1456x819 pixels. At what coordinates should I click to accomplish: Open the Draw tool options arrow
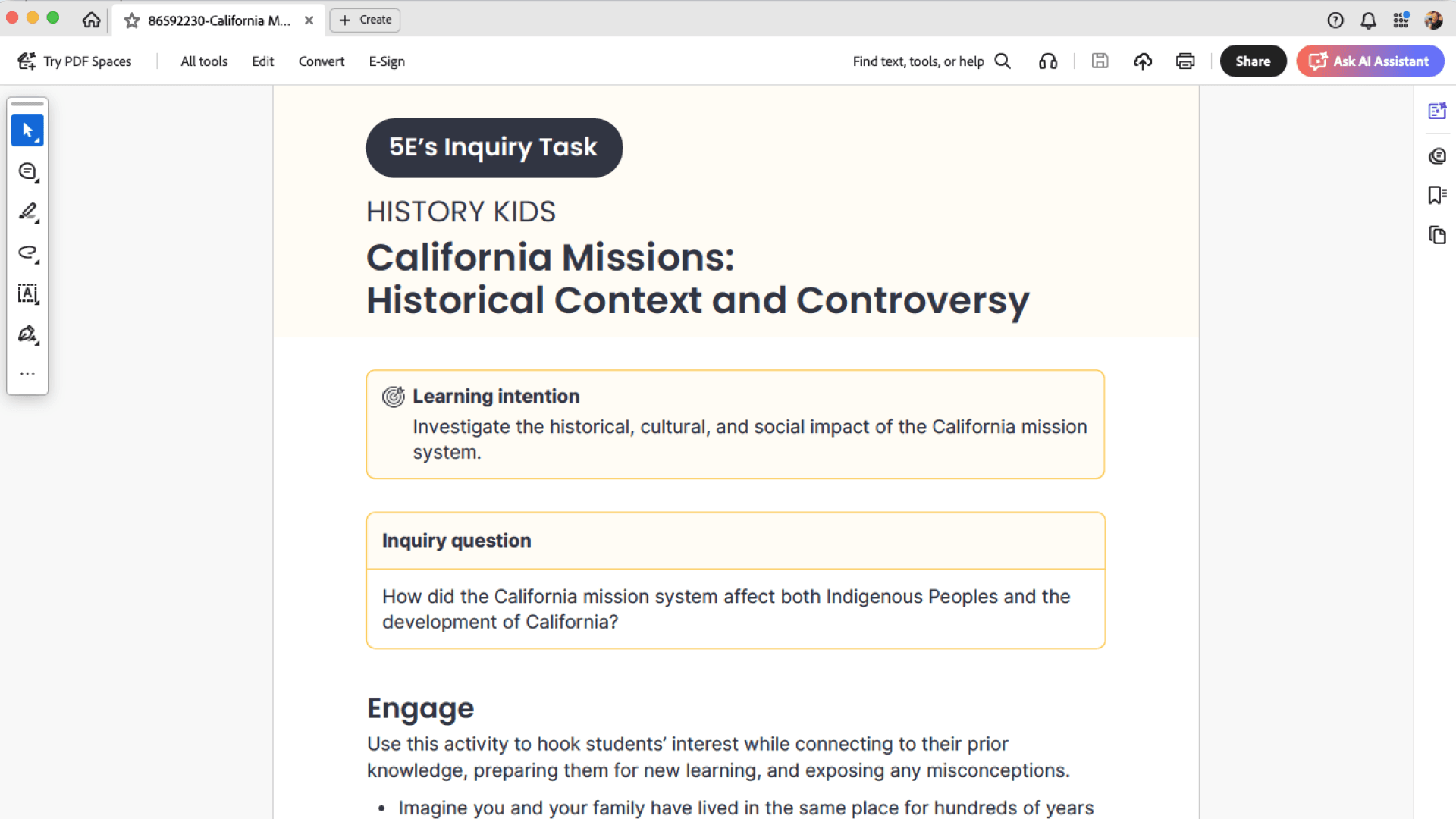tap(36, 262)
